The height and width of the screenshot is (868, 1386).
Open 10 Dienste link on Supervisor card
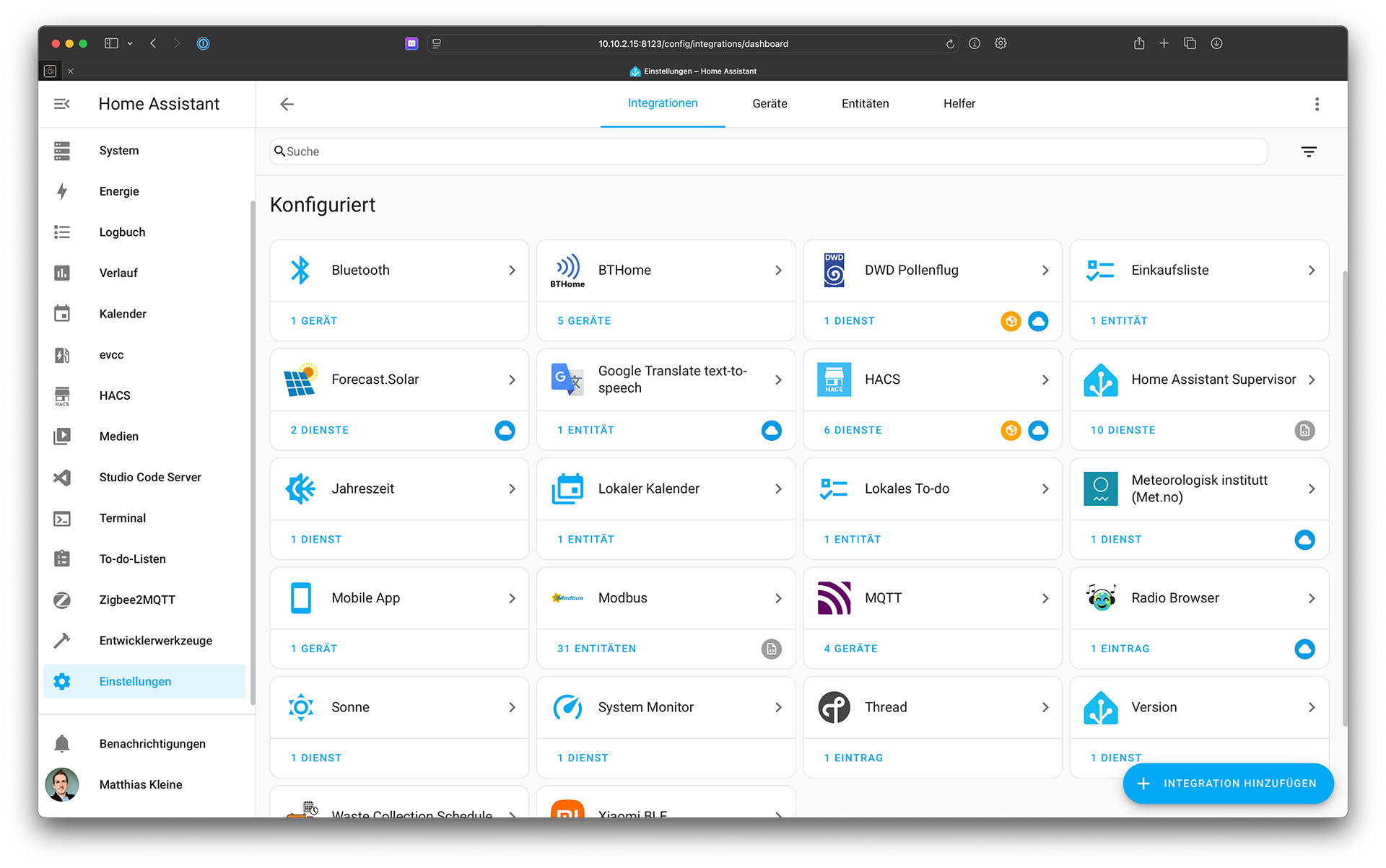click(x=1123, y=431)
